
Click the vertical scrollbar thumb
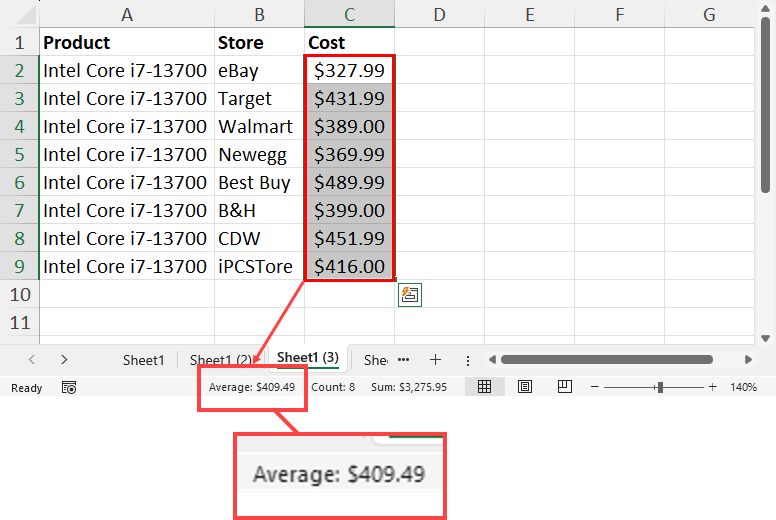click(x=766, y=105)
